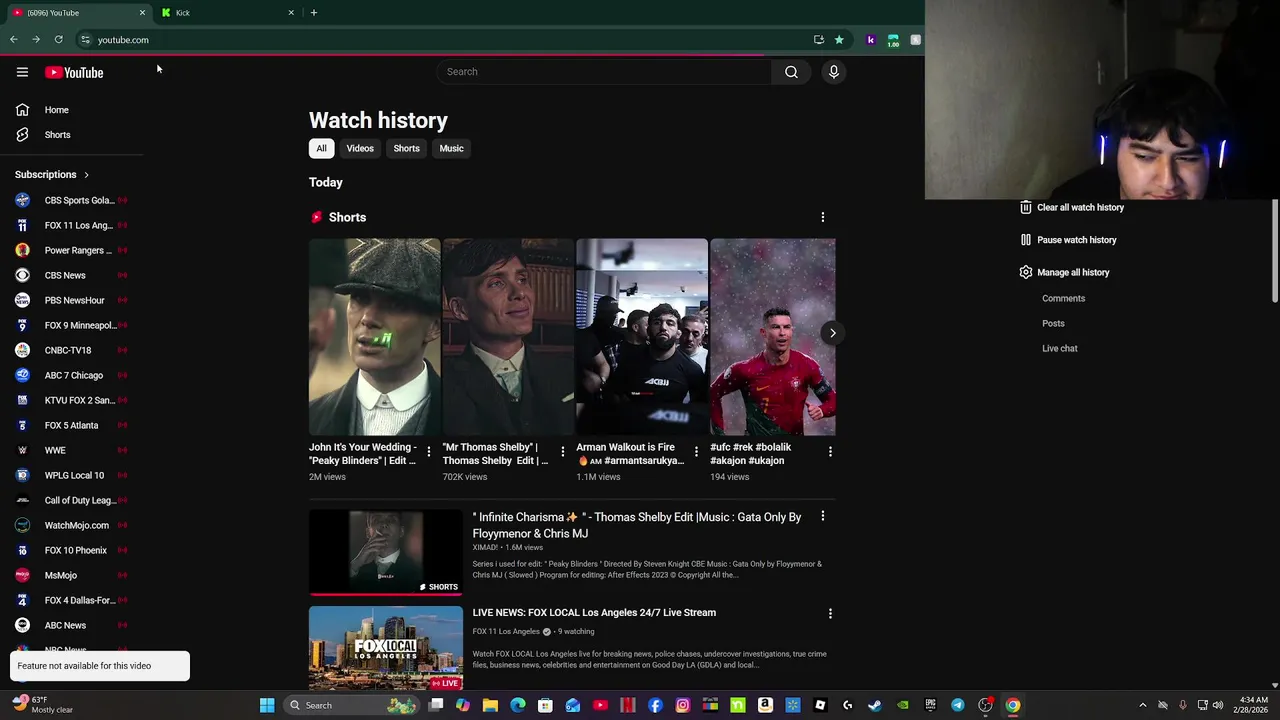Open Telegram from the taskbar
Screen dimensions: 1280x720
pos(958,705)
